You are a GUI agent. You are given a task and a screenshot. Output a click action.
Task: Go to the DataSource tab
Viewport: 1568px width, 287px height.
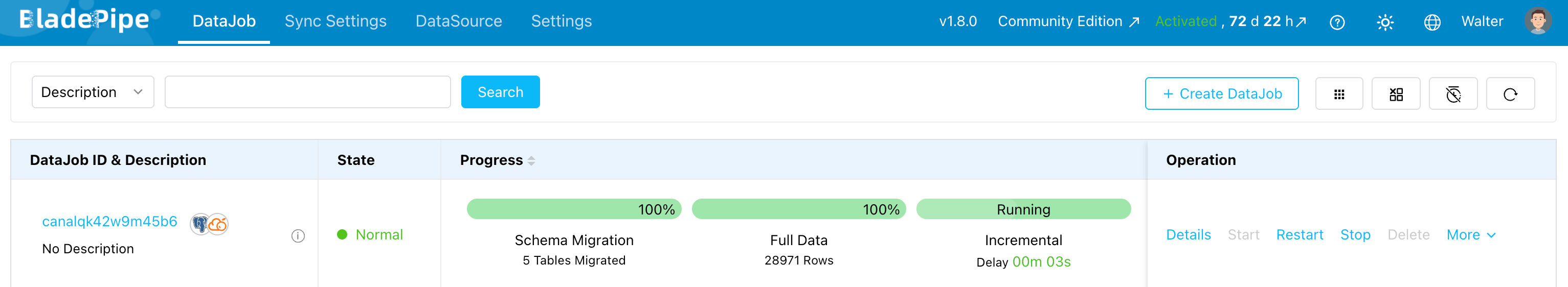[x=458, y=21]
